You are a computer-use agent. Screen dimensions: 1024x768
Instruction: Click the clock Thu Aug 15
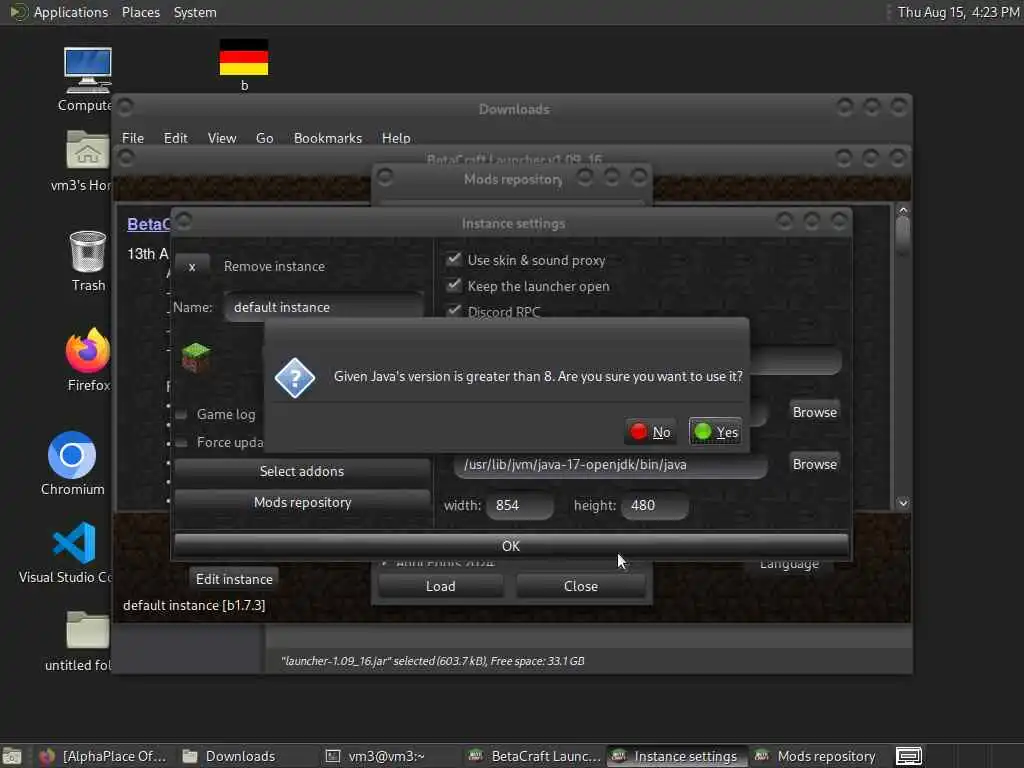[958, 12]
